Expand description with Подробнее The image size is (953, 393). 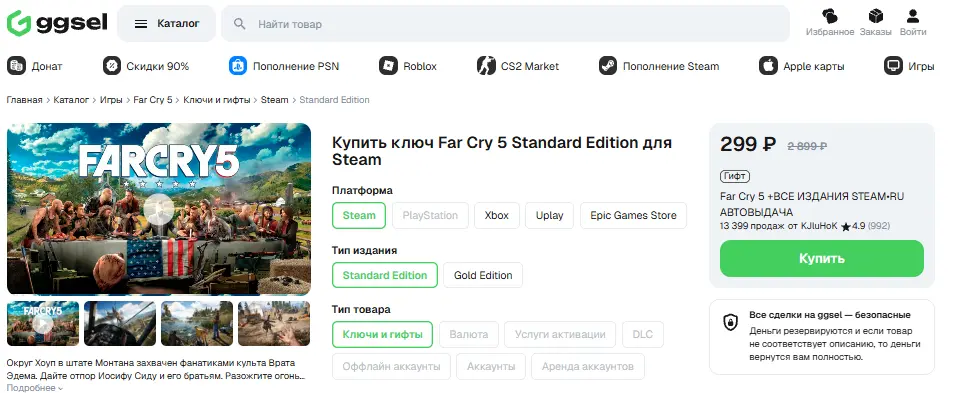[x=35, y=388]
